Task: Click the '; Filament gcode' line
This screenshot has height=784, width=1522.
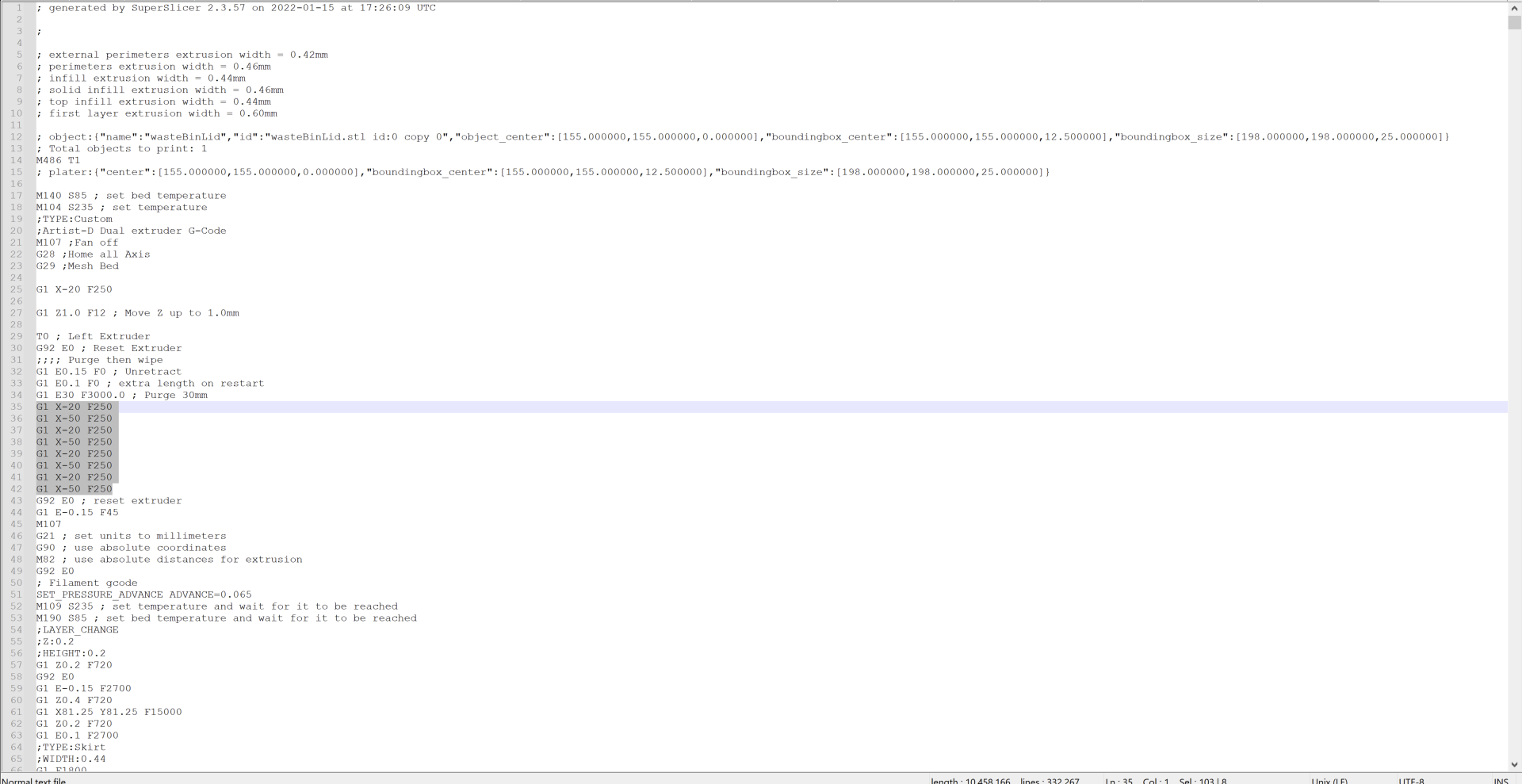Action: pos(86,583)
